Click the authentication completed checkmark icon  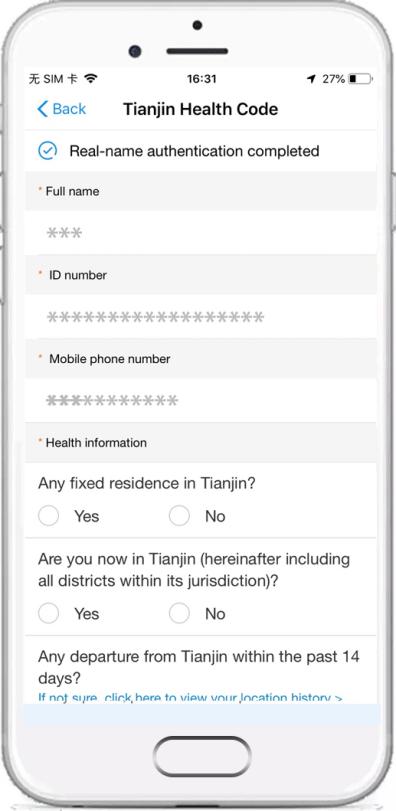point(48,151)
